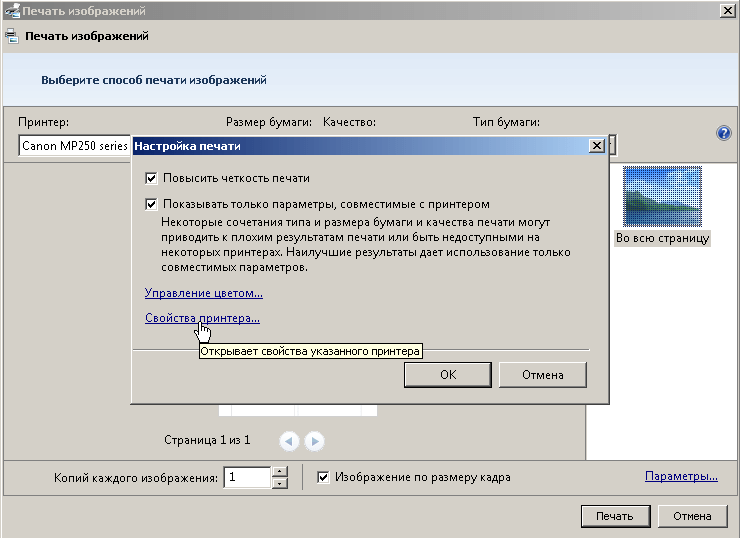This screenshot has height=538, width=740.
Task: Click the Печать button
Action: pyautogui.click(x=614, y=516)
